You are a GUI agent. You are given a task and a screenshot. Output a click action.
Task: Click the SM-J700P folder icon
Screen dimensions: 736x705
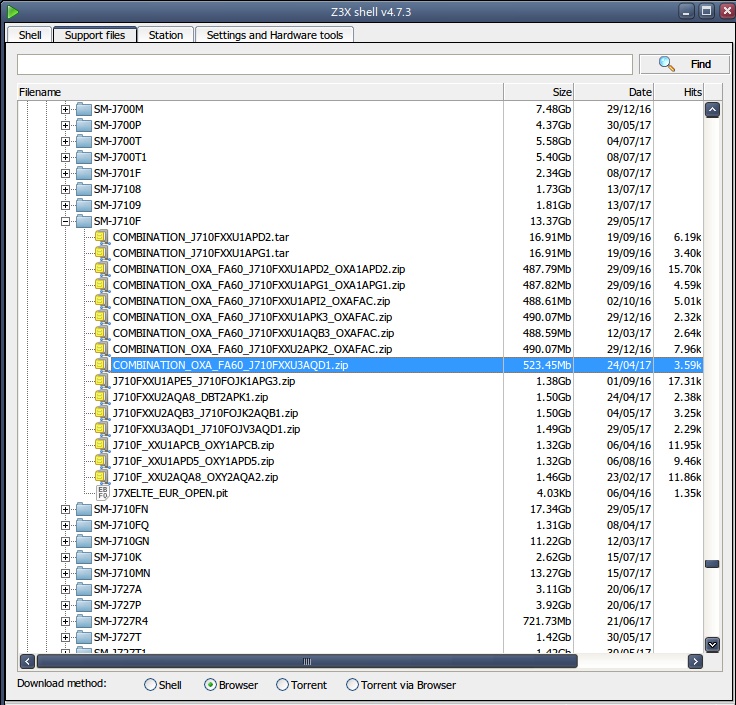coord(84,125)
